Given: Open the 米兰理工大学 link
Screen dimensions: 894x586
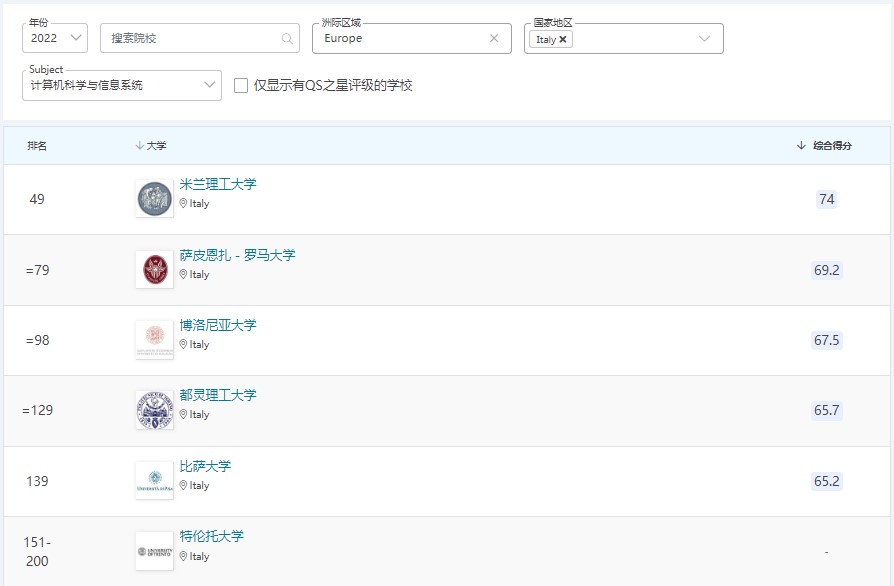Looking at the screenshot, I should coord(218,184).
